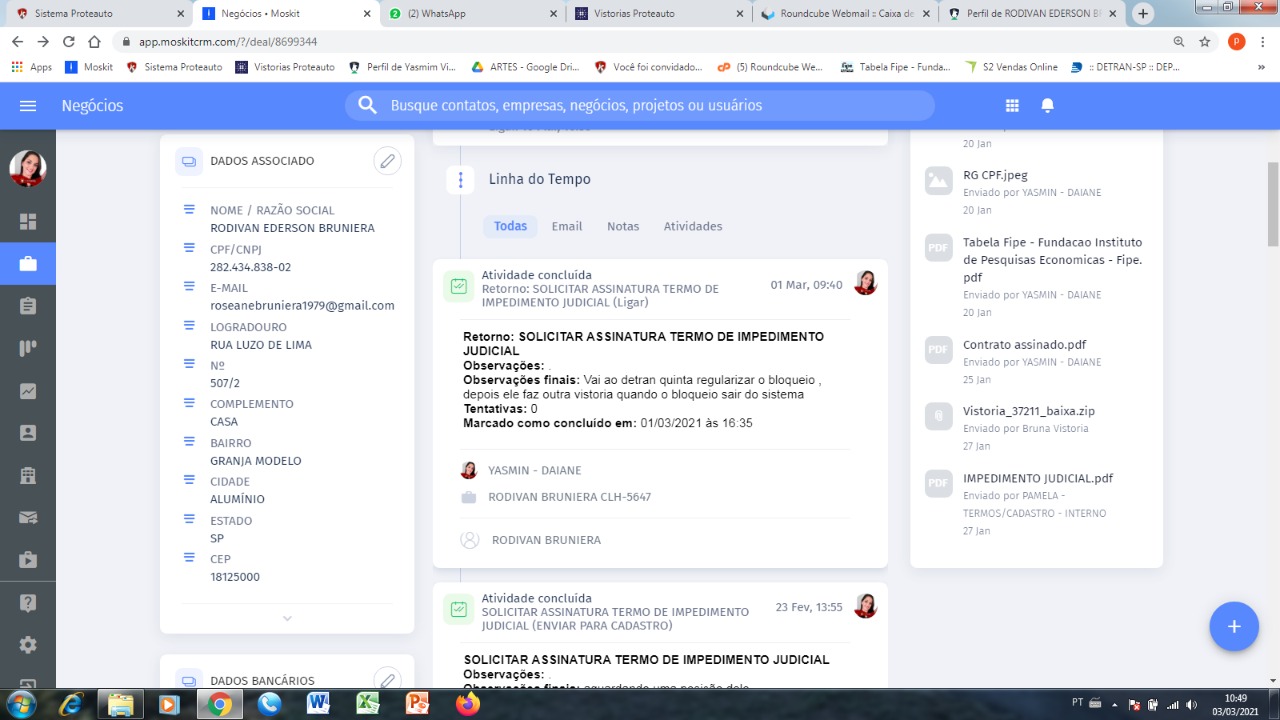Expand Dados Associado with the chevron
This screenshot has height=720, width=1280.
(287, 619)
